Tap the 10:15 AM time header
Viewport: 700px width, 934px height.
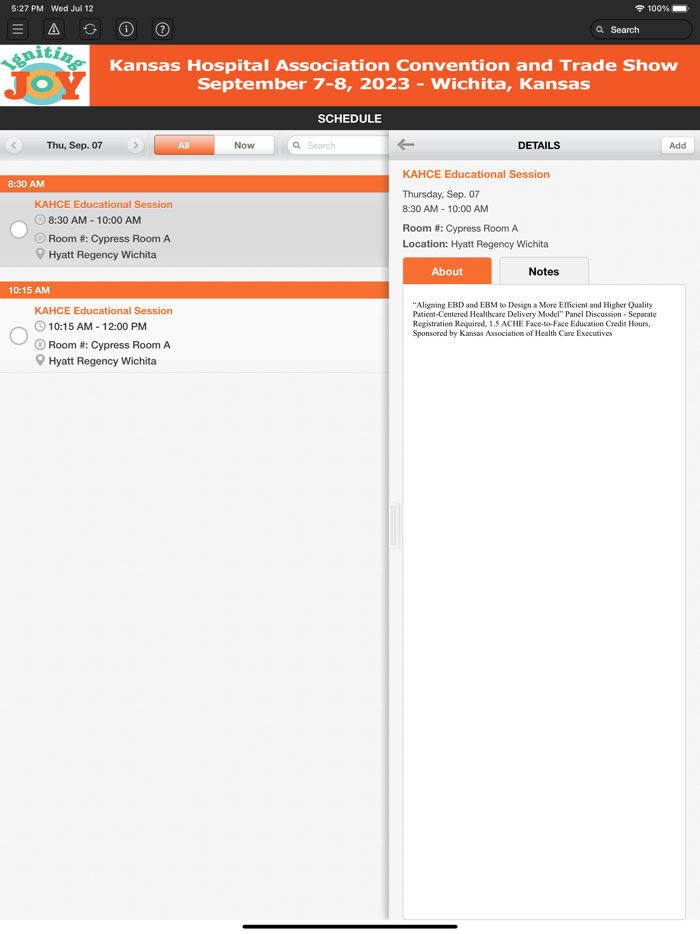pos(194,290)
